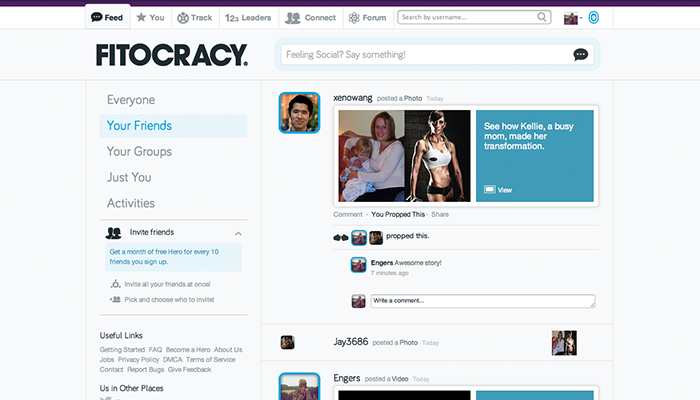Open Jay3686's small avatar
This screenshot has width=700, height=400.
pyautogui.click(x=288, y=342)
